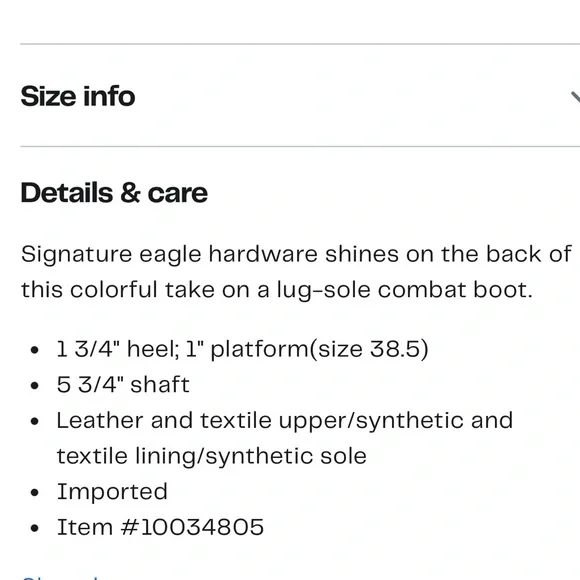Select the Imported bullet item
The image size is (580, 580).
coord(112,492)
